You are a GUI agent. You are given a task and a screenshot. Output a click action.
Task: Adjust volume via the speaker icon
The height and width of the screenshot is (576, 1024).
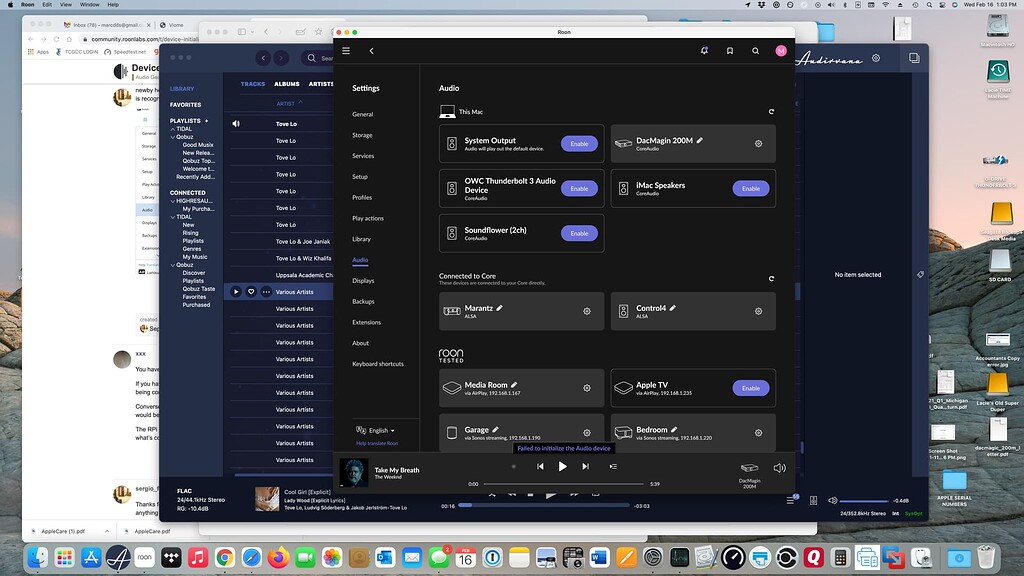click(x=780, y=467)
